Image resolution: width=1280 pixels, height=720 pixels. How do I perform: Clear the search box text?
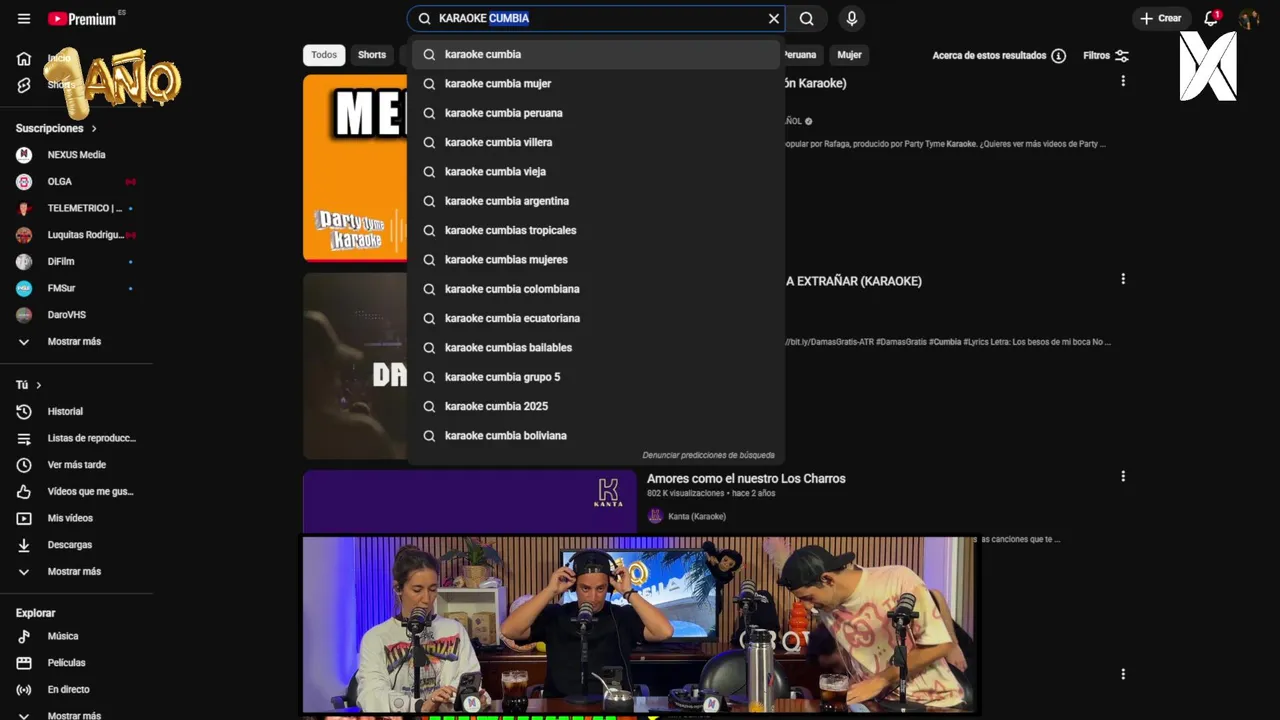click(x=773, y=18)
